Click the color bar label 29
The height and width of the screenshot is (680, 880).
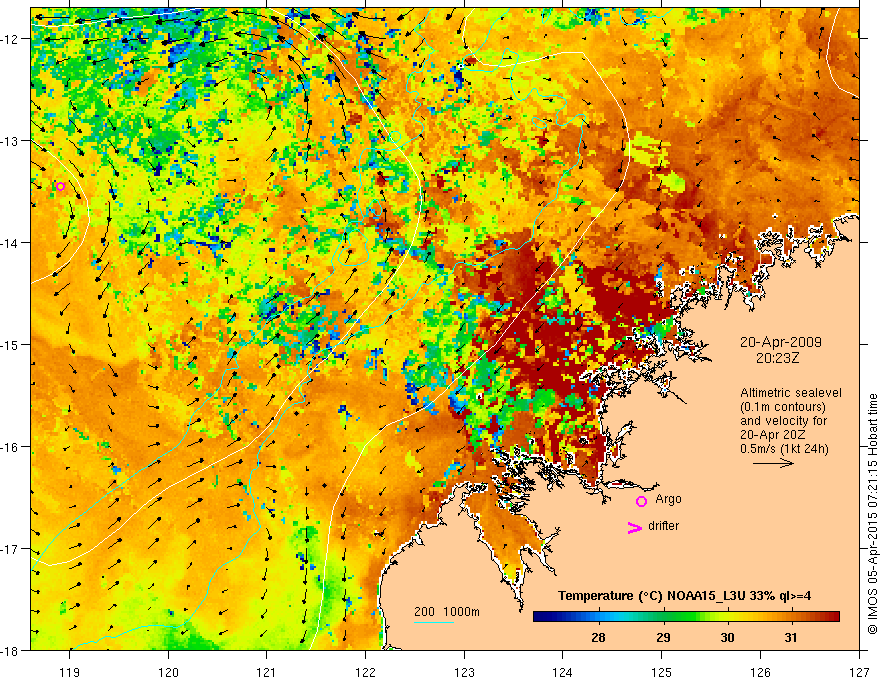(663, 637)
